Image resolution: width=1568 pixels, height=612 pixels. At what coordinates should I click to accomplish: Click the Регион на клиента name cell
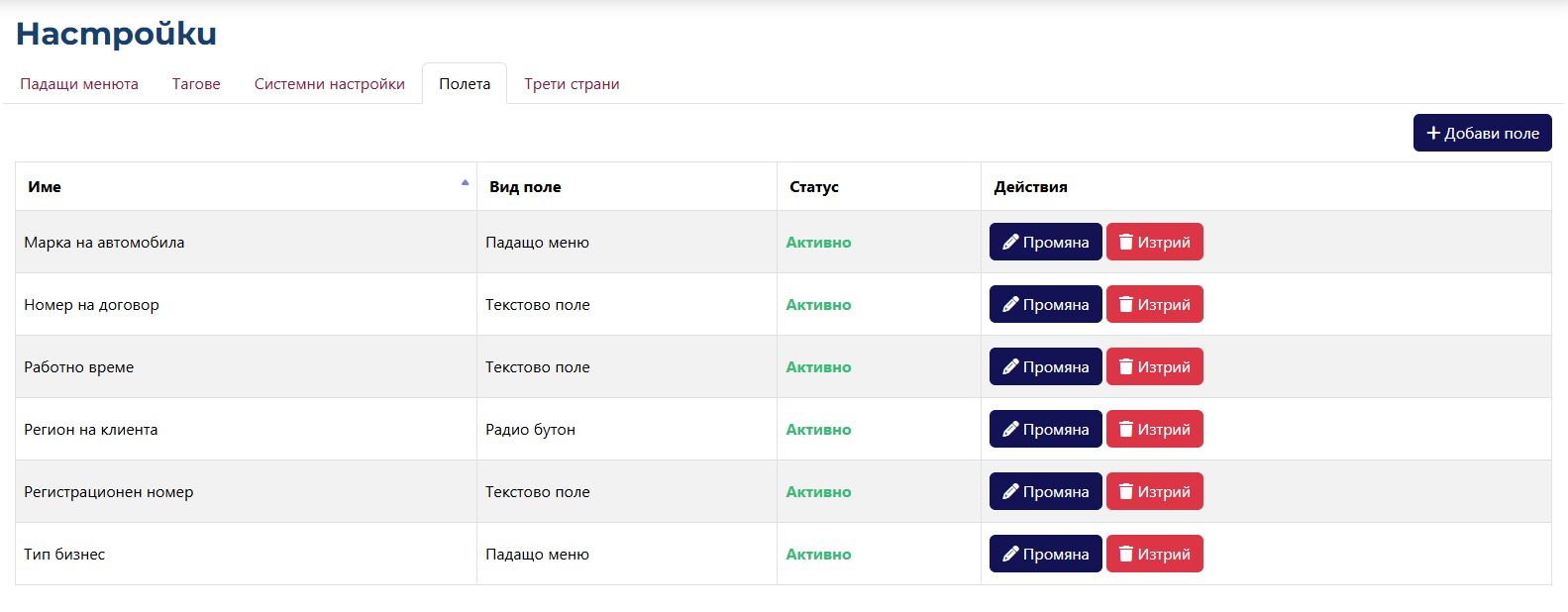[246, 429]
